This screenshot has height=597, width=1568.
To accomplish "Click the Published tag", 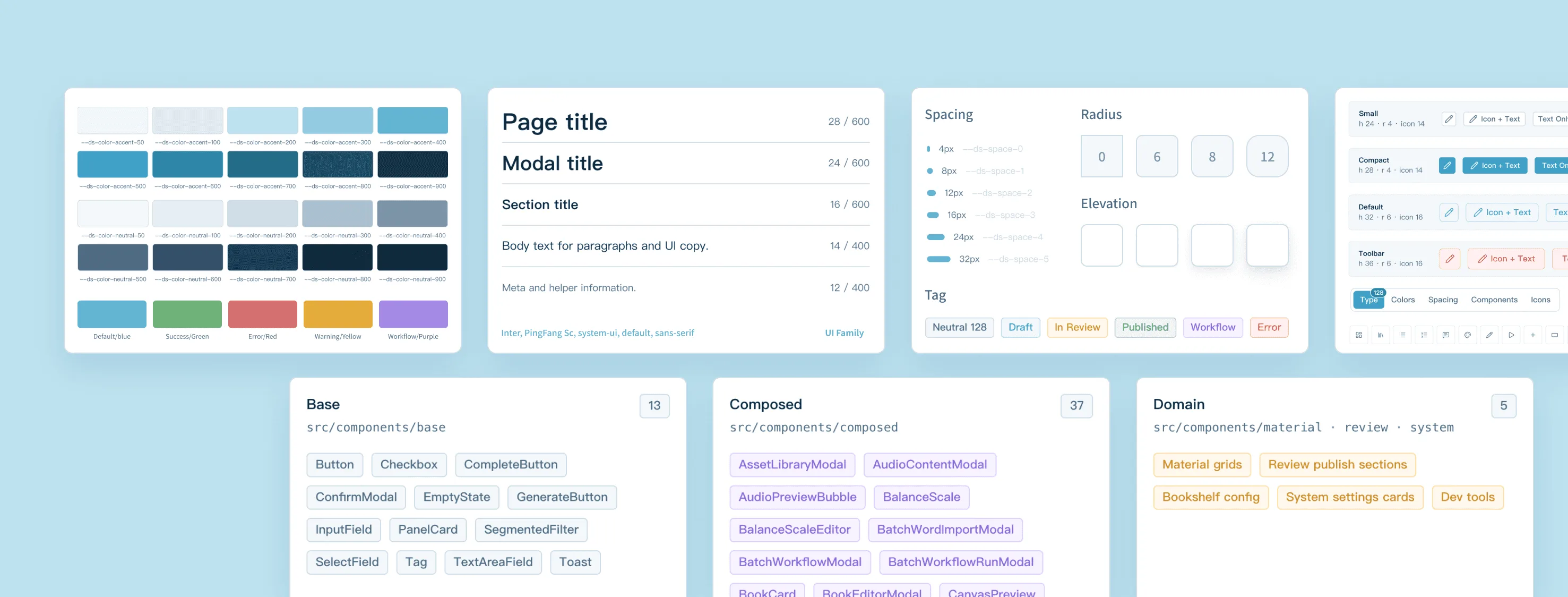I will (x=1145, y=327).
